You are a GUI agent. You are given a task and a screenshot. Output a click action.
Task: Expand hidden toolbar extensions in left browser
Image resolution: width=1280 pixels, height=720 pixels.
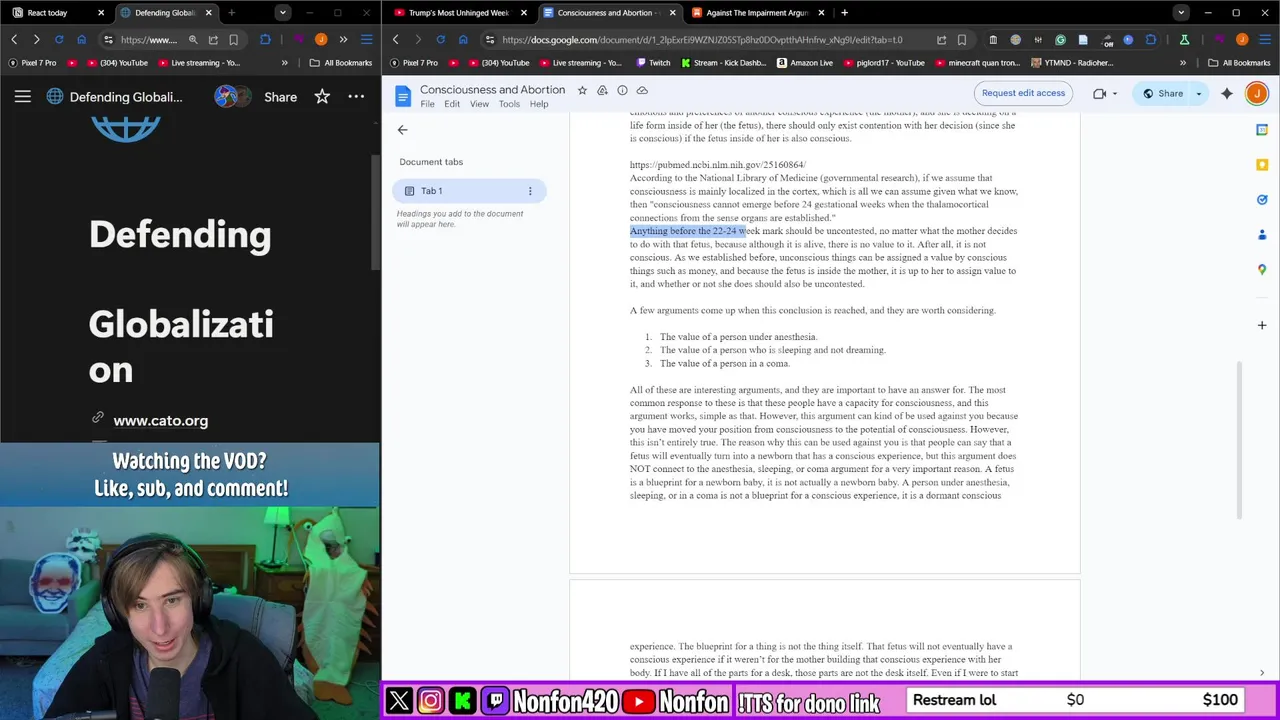pos(343,40)
